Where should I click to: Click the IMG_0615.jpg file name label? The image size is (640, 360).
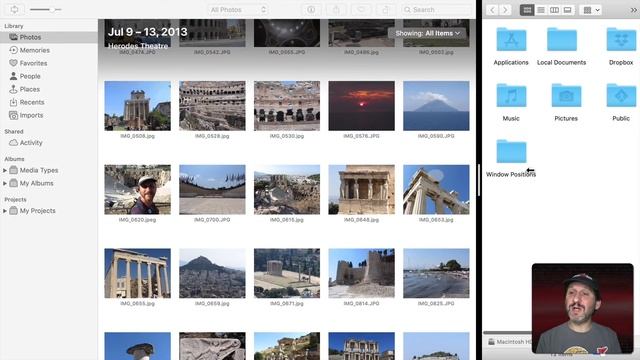click(x=287, y=220)
